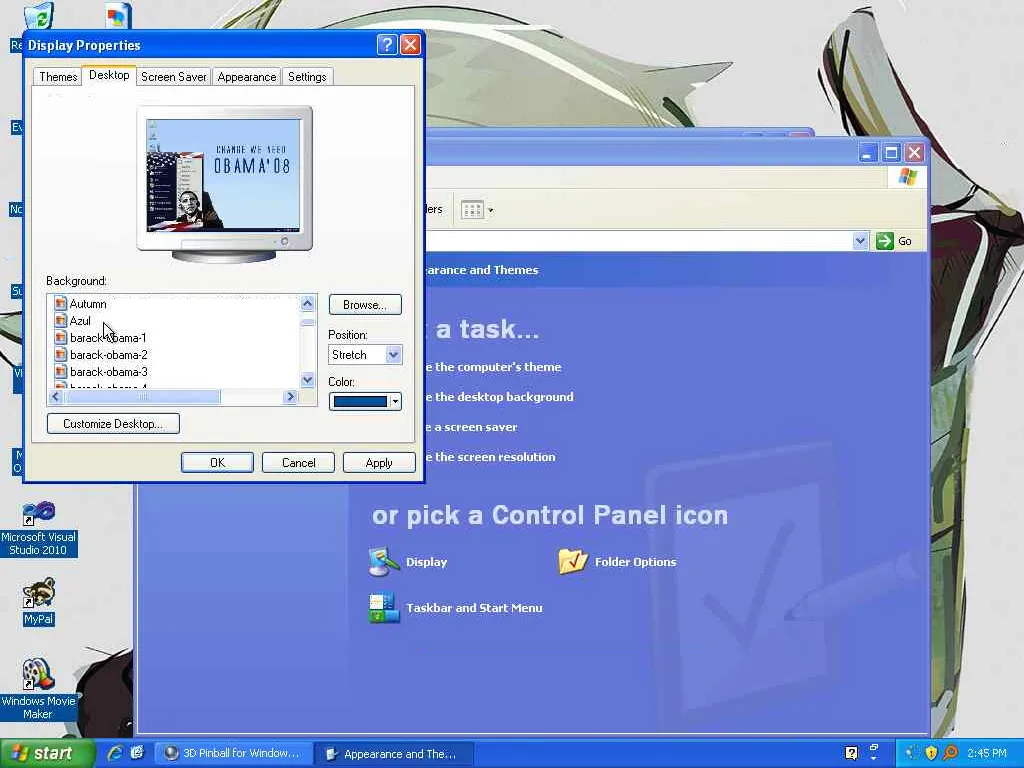Screen dimensions: 1024x768
Task: Click Appearance and Themes taskbar button
Action: [393, 754]
